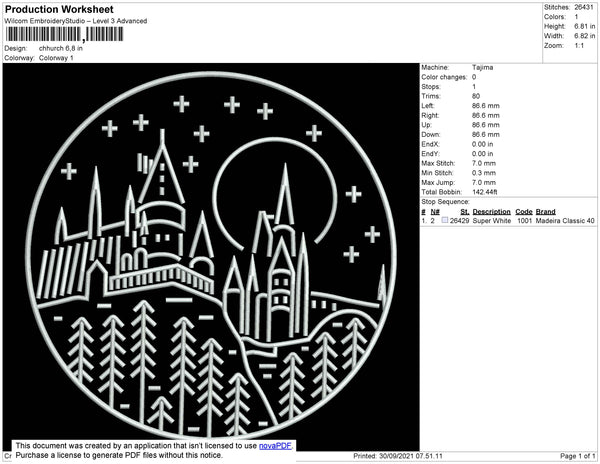Click 'Wilcom EmbroideryStudio – Level 3 Advanced' text
Screen dimensions: 600x464
(x=76, y=21)
